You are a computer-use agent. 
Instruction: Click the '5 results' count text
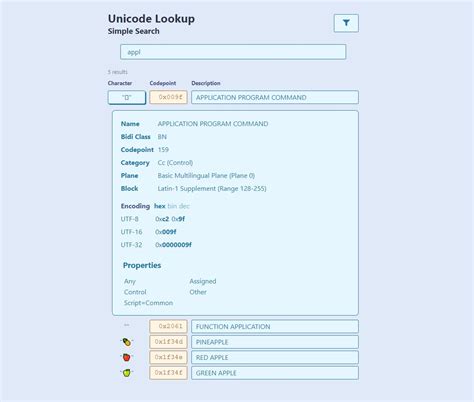pyautogui.click(x=117, y=72)
